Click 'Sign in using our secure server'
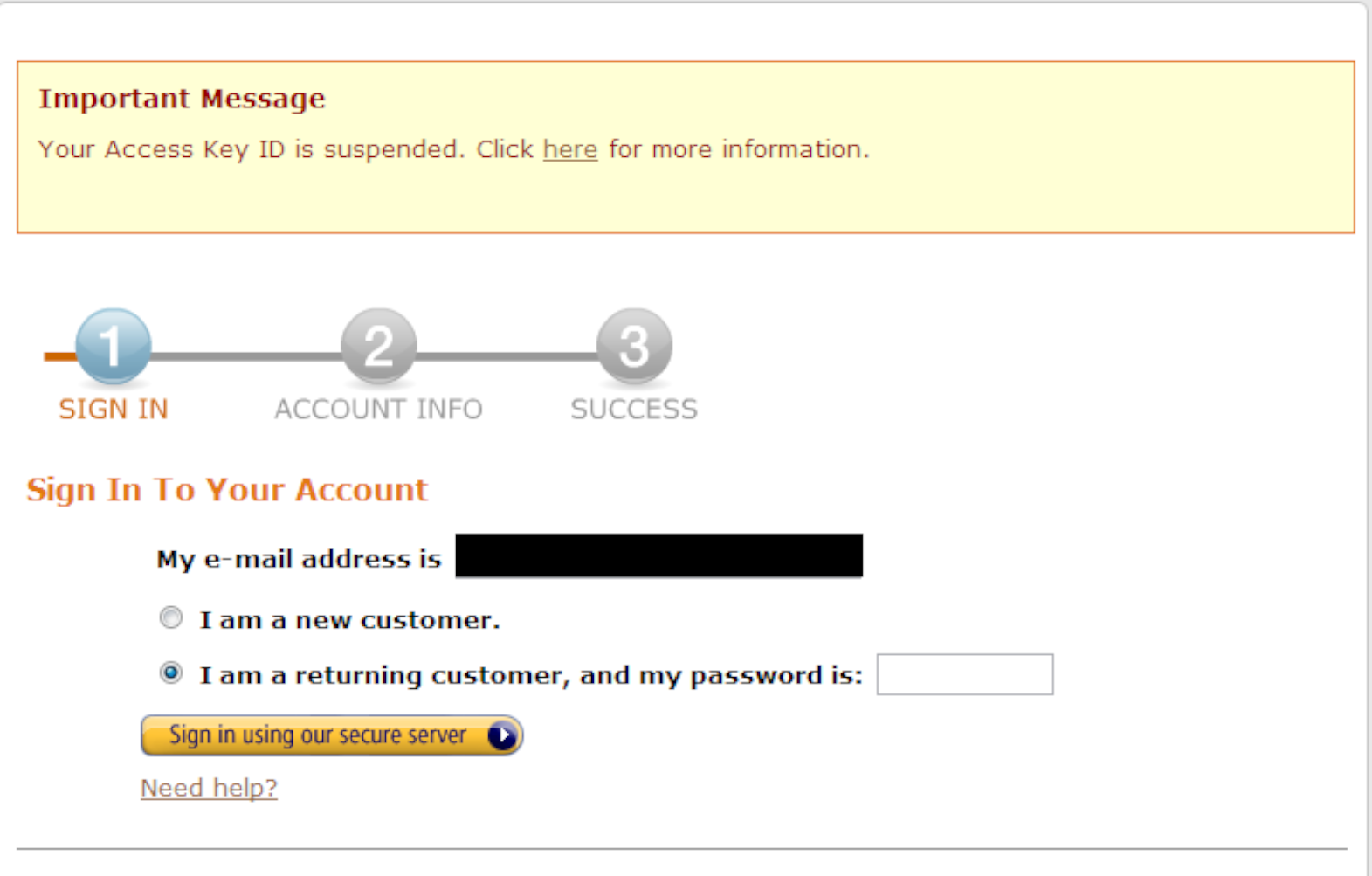The height and width of the screenshot is (876, 1372). tap(332, 735)
